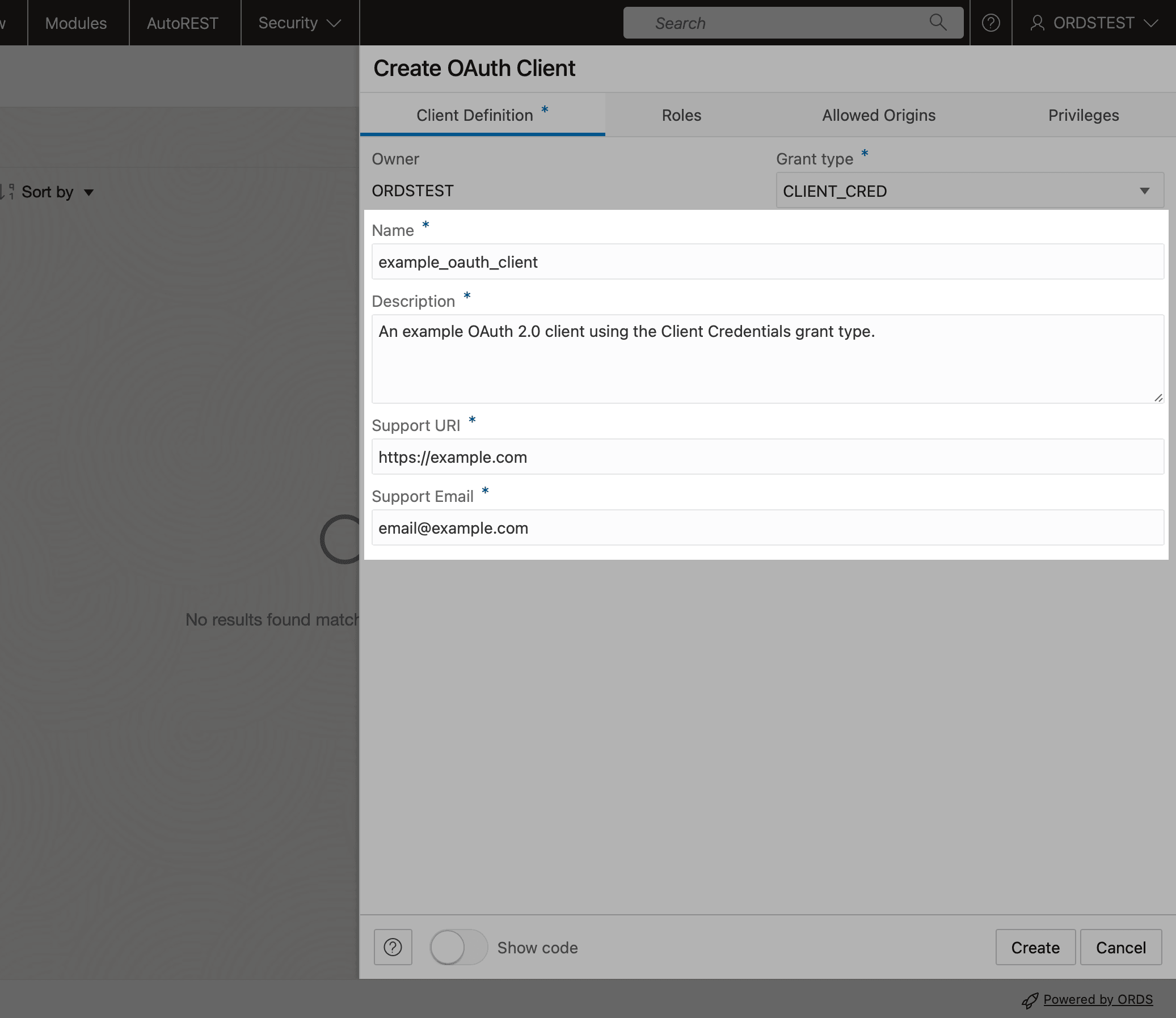The image size is (1176, 1018).
Task: Open the Security menu chevron
Action: (334, 23)
